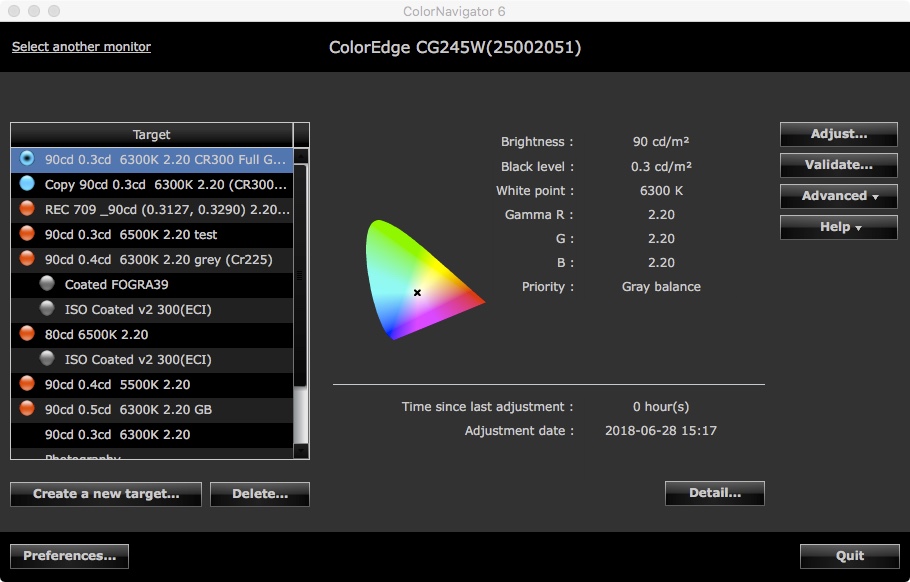Click the orange icon next to 90cd 0.4cd 5500K
910x582 pixels.
point(27,383)
